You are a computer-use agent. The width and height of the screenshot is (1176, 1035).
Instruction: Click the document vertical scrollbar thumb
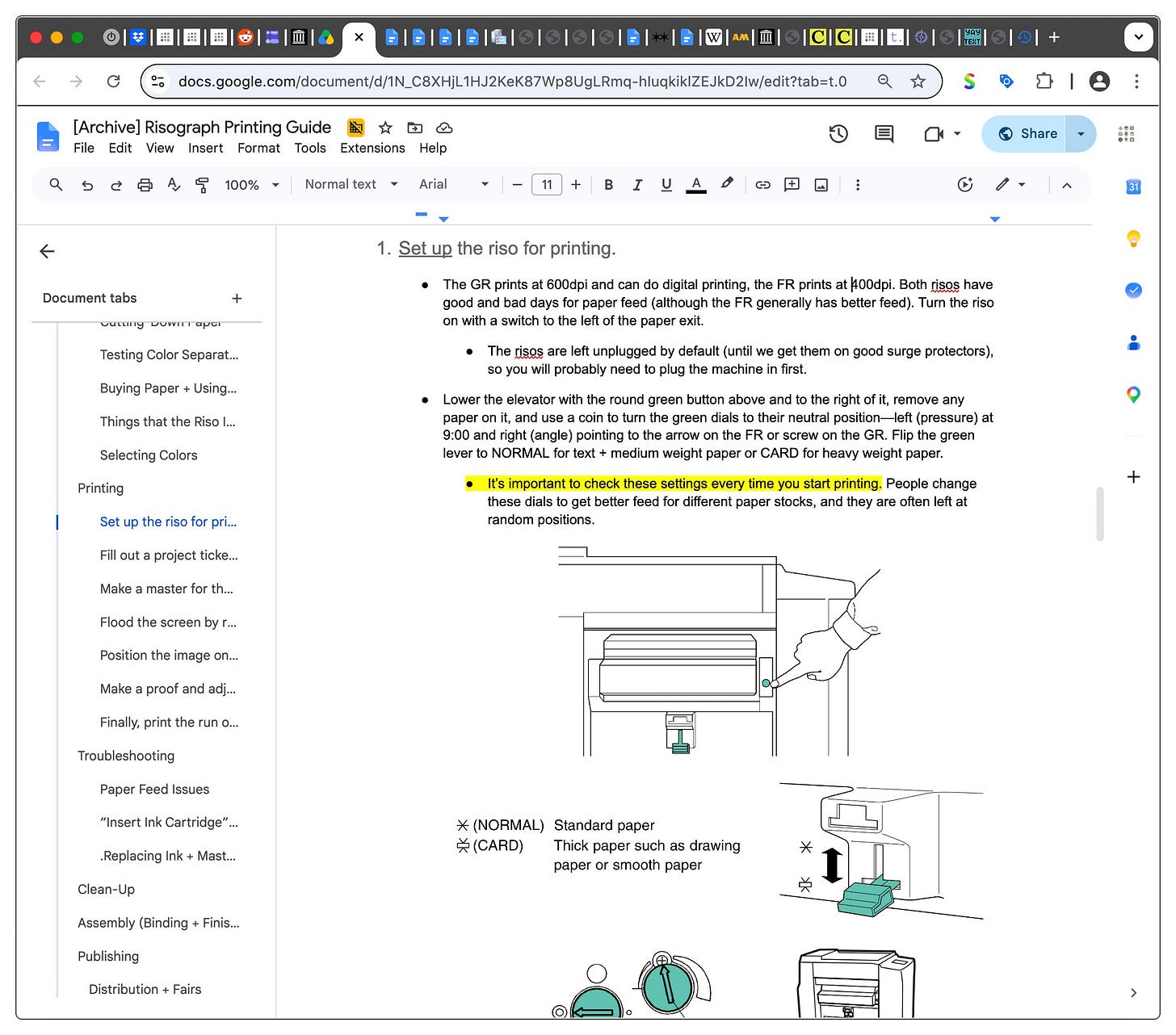(1099, 513)
